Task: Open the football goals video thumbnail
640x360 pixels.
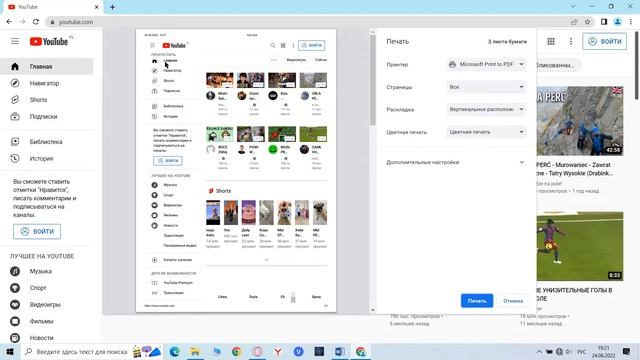Action: click(x=580, y=246)
